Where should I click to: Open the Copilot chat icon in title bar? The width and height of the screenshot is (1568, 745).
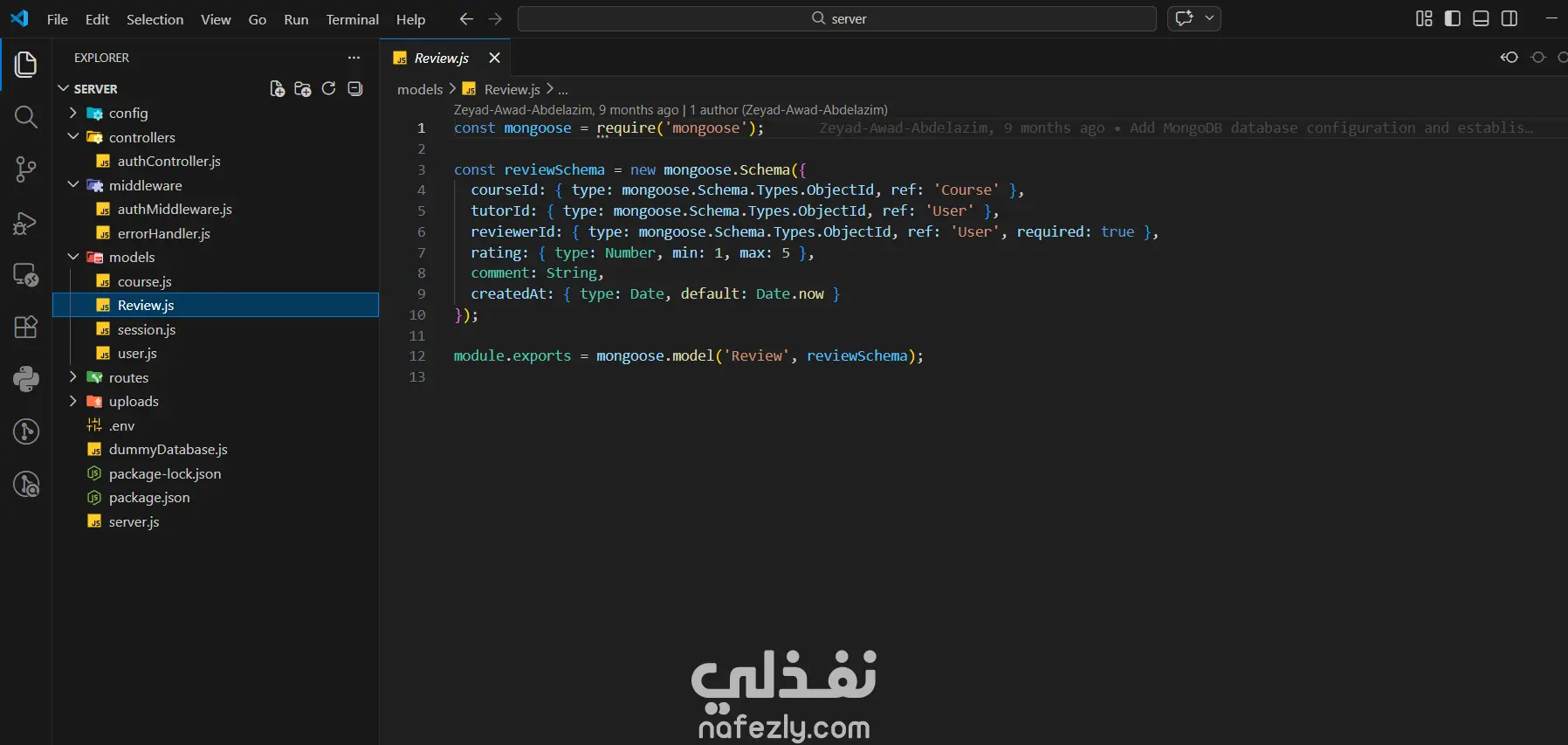(x=1184, y=18)
